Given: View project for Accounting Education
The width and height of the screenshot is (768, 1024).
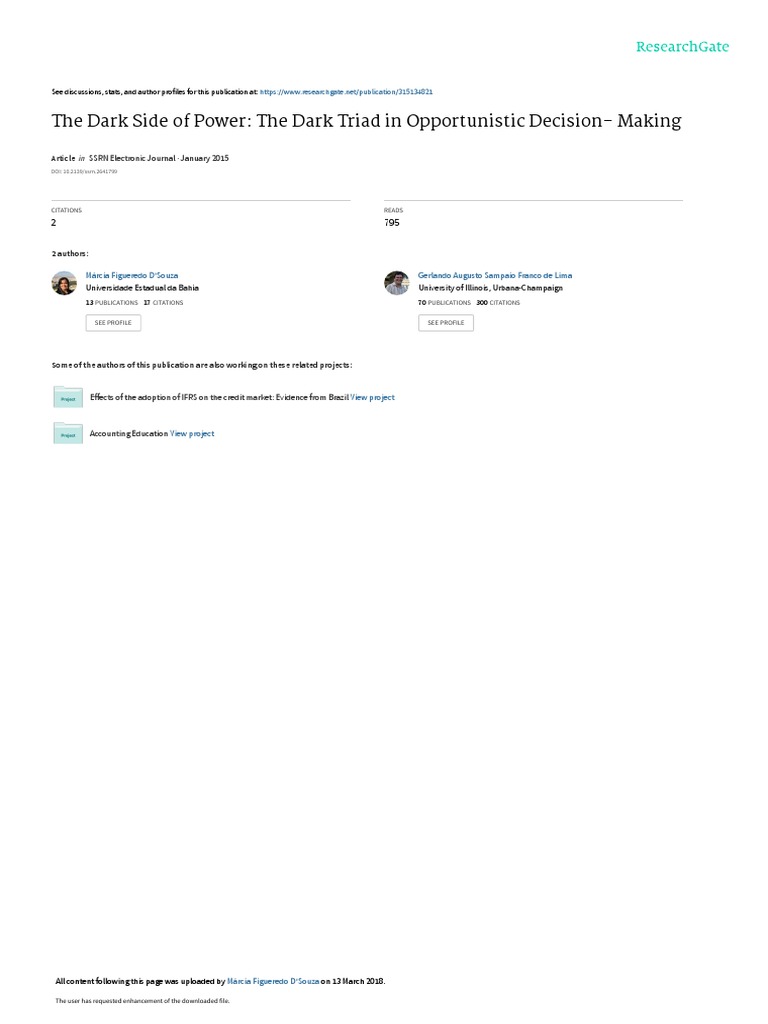Looking at the screenshot, I should [192, 434].
